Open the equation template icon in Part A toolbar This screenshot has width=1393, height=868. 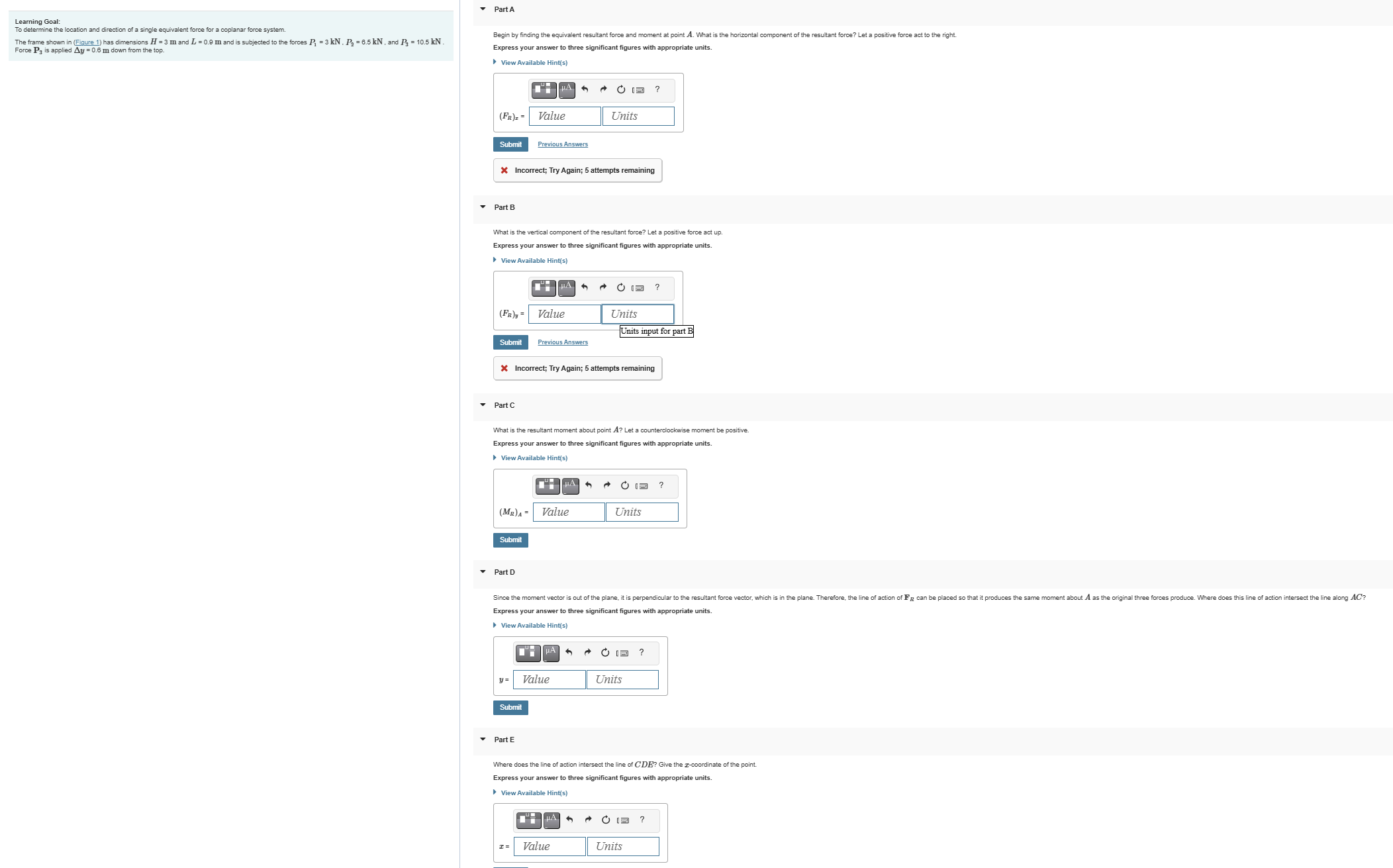(543, 90)
